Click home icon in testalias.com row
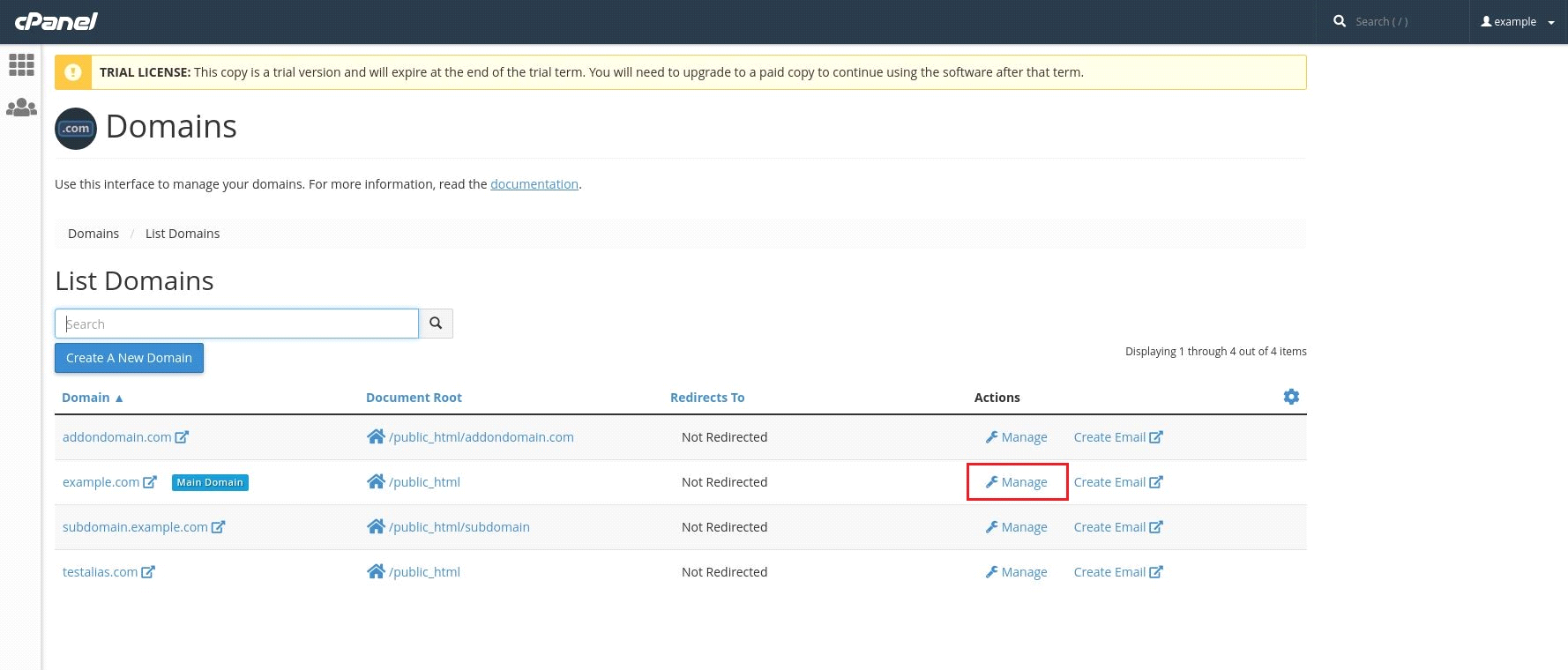Viewport: 1568px width, 670px height. tap(376, 571)
